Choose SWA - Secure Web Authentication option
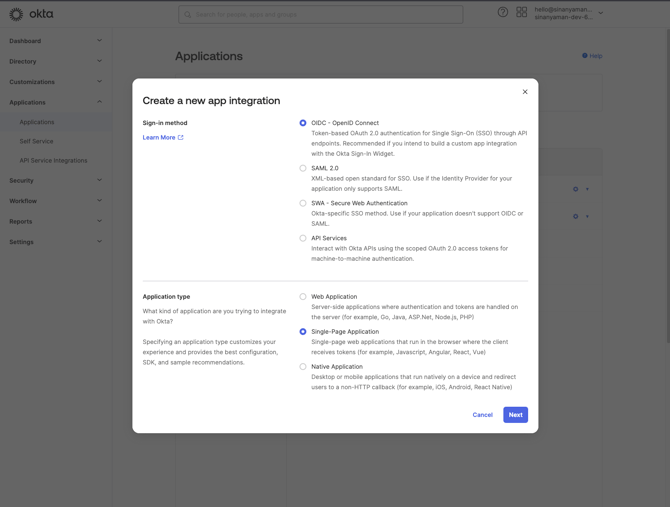Screen dimensions: 670x507 (303, 203)
